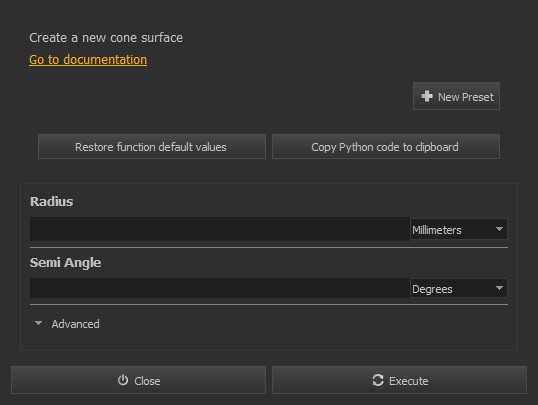Click the Close button text
This screenshot has width=538, height=405.
click(x=147, y=381)
